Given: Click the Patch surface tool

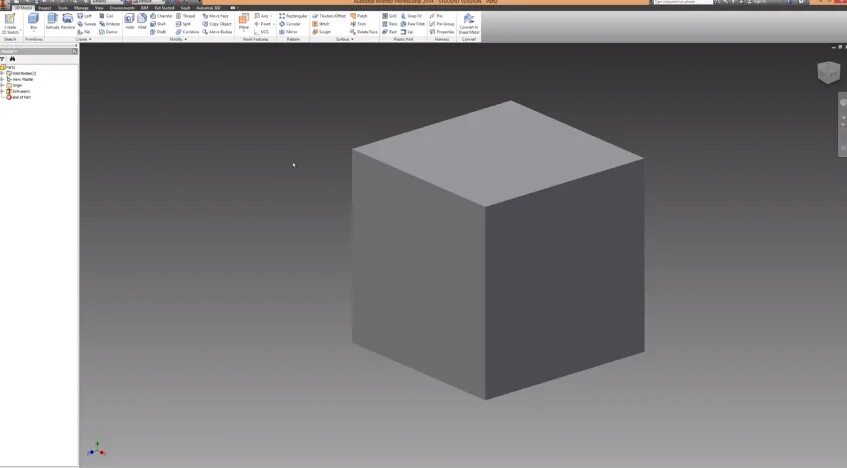Looking at the screenshot, I should [x=359, y=16].
